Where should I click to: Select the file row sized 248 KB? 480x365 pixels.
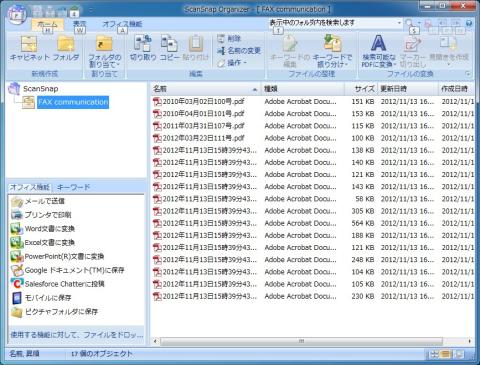[x=313, y=260]
